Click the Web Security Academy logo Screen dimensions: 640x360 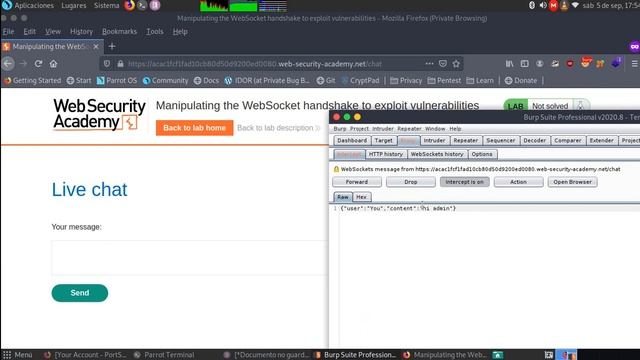99,114
